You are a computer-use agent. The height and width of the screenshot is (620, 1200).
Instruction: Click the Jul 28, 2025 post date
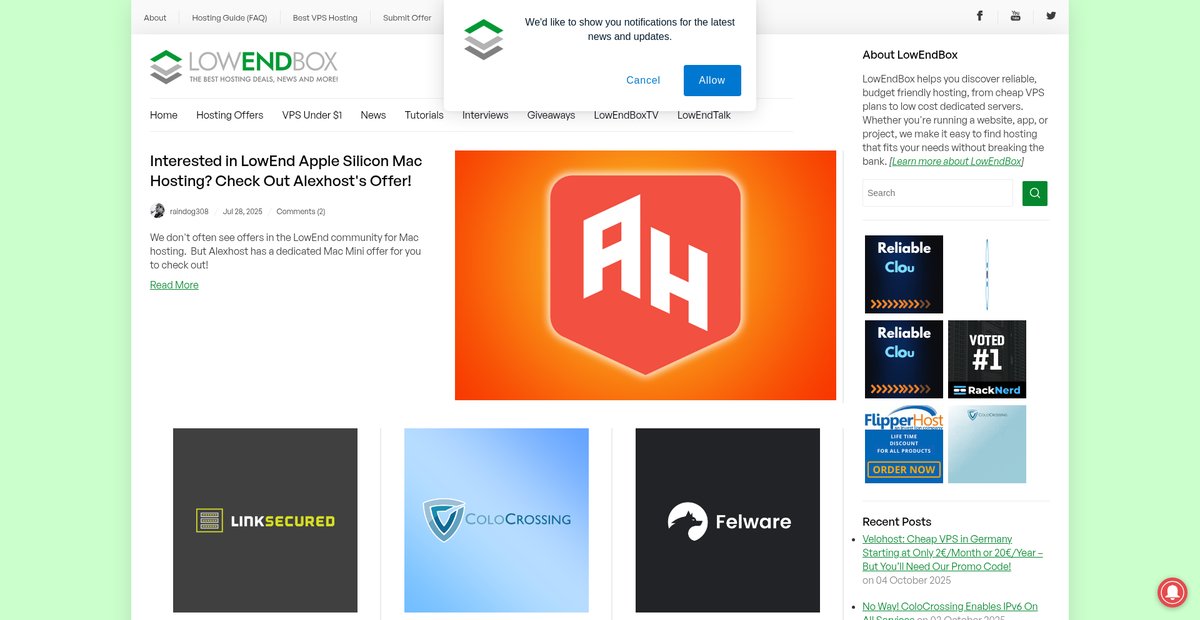coord(242,211)
